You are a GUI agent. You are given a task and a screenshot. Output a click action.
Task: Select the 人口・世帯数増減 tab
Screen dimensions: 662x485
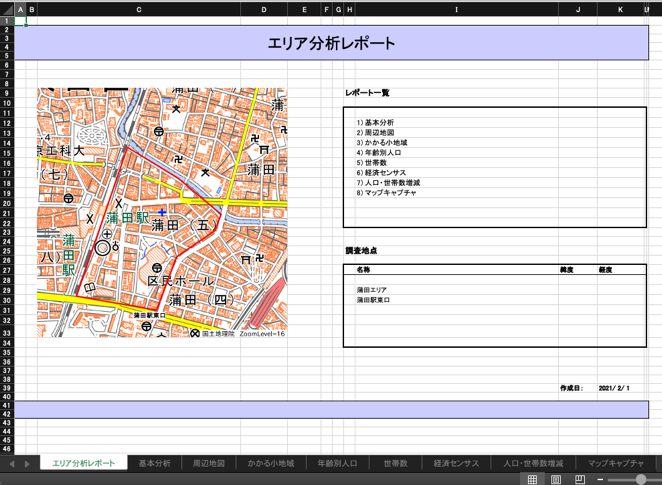(x=533, y=463)
